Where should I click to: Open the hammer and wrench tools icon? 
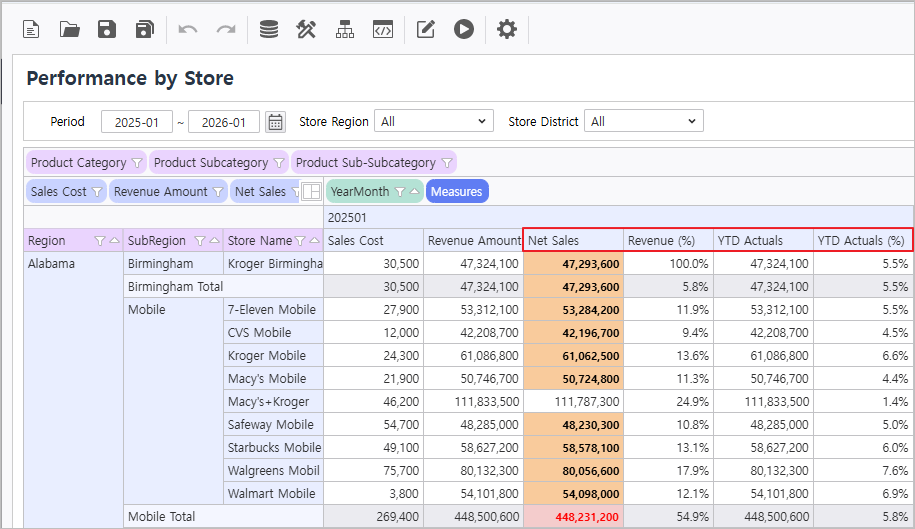[x=306, y=30]
